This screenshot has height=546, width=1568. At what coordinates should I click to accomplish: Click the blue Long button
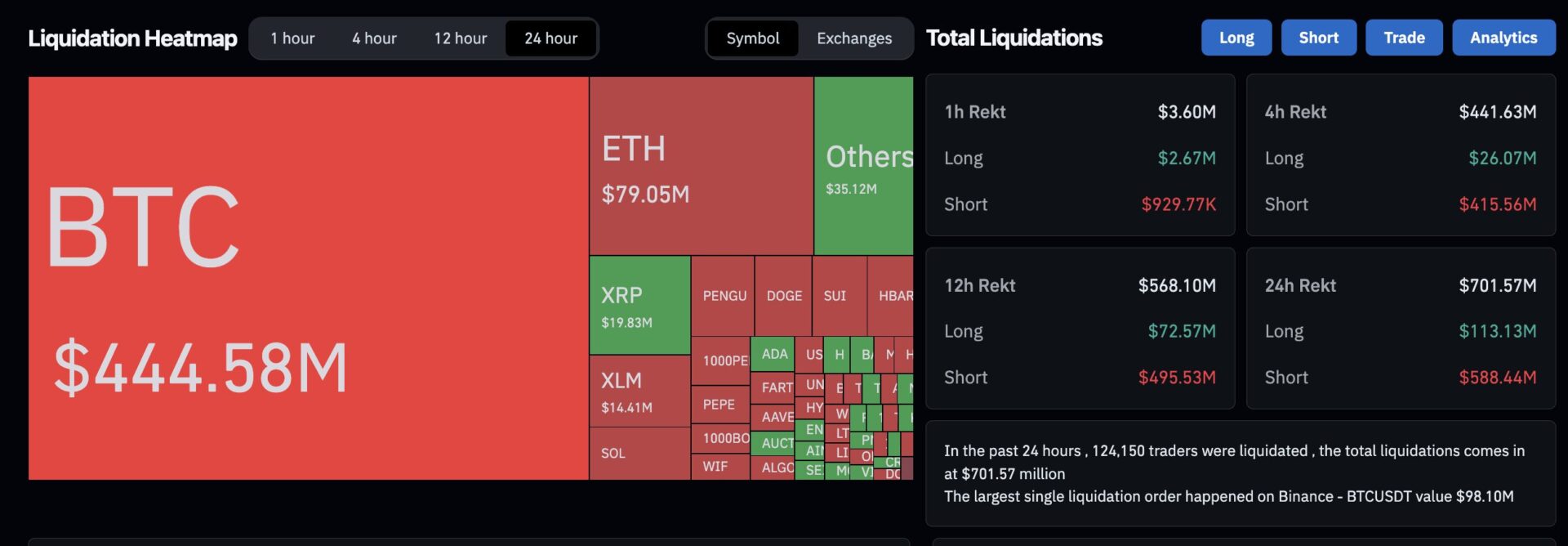1236,38
